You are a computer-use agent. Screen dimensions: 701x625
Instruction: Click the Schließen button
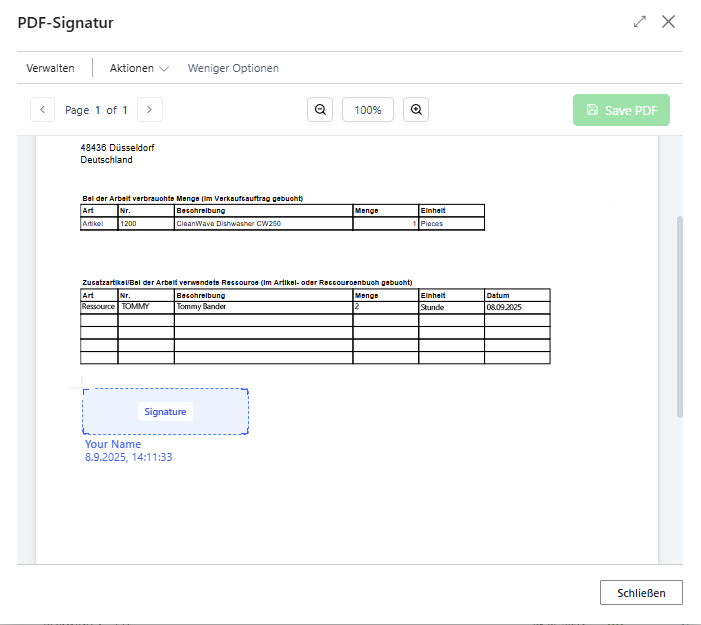tap(641, 593)
